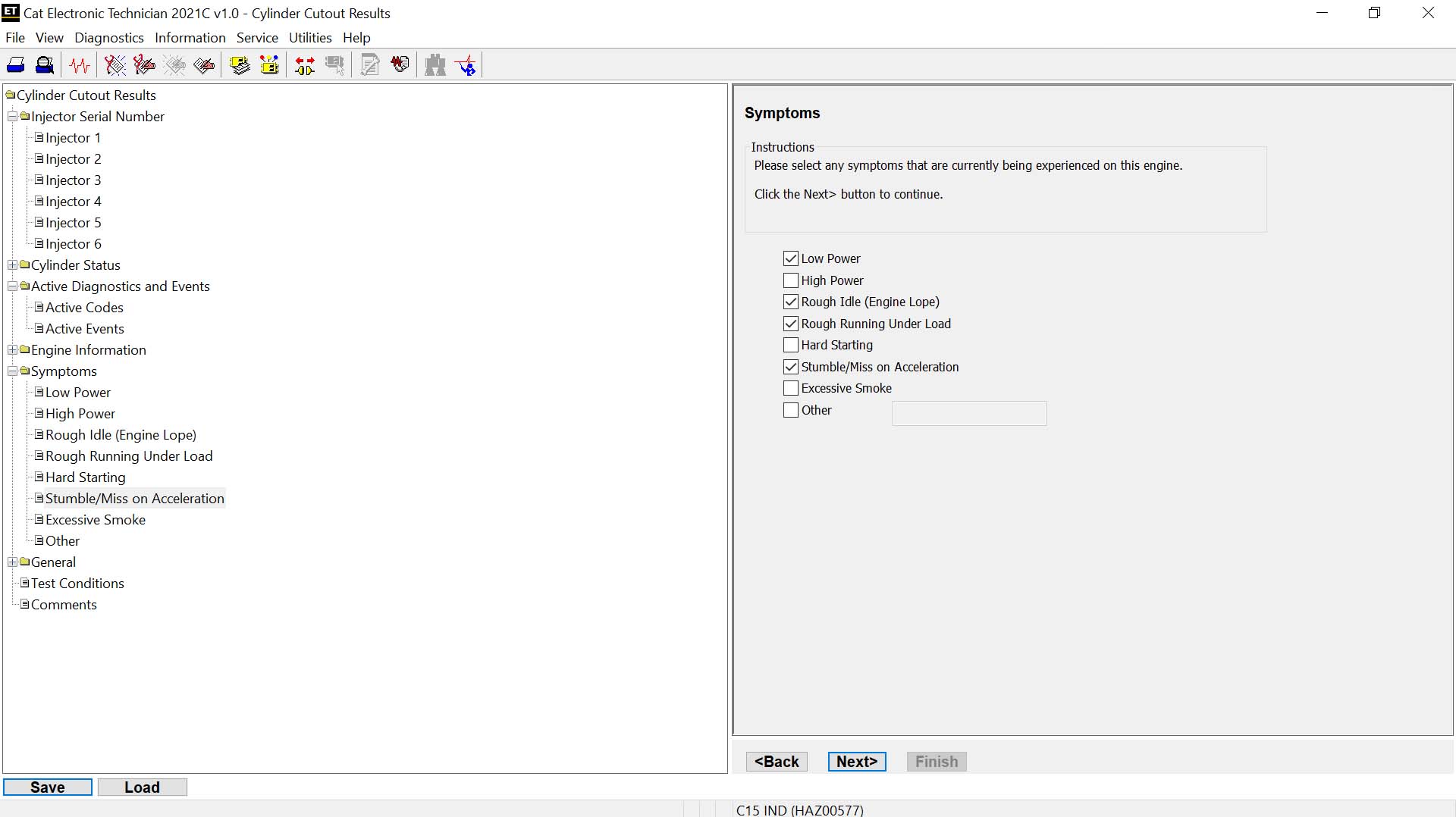View Active Diagnostic Codes
Viewport: 1456px width, 817px height.
114,64
